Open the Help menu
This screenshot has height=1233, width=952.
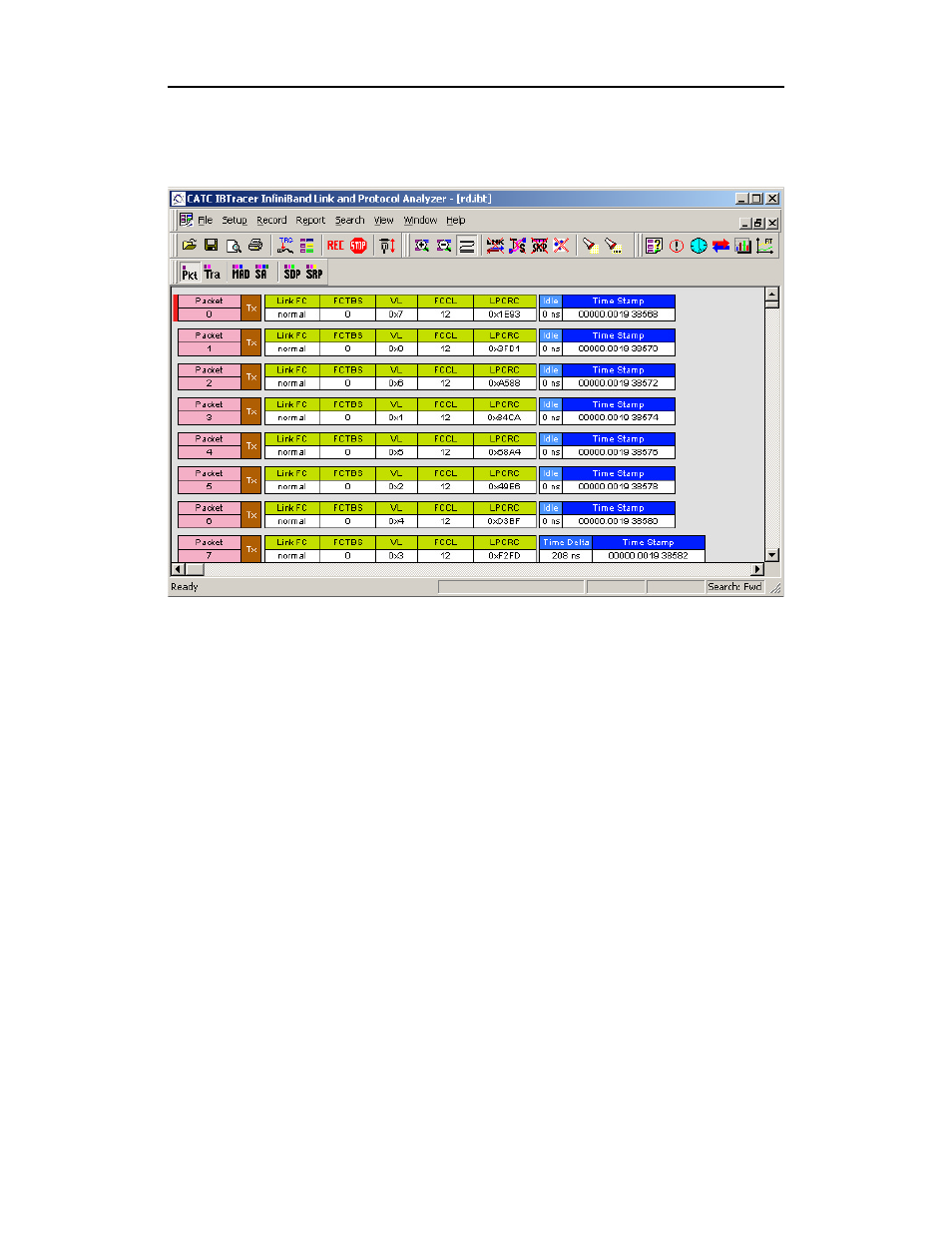(456, 221)
